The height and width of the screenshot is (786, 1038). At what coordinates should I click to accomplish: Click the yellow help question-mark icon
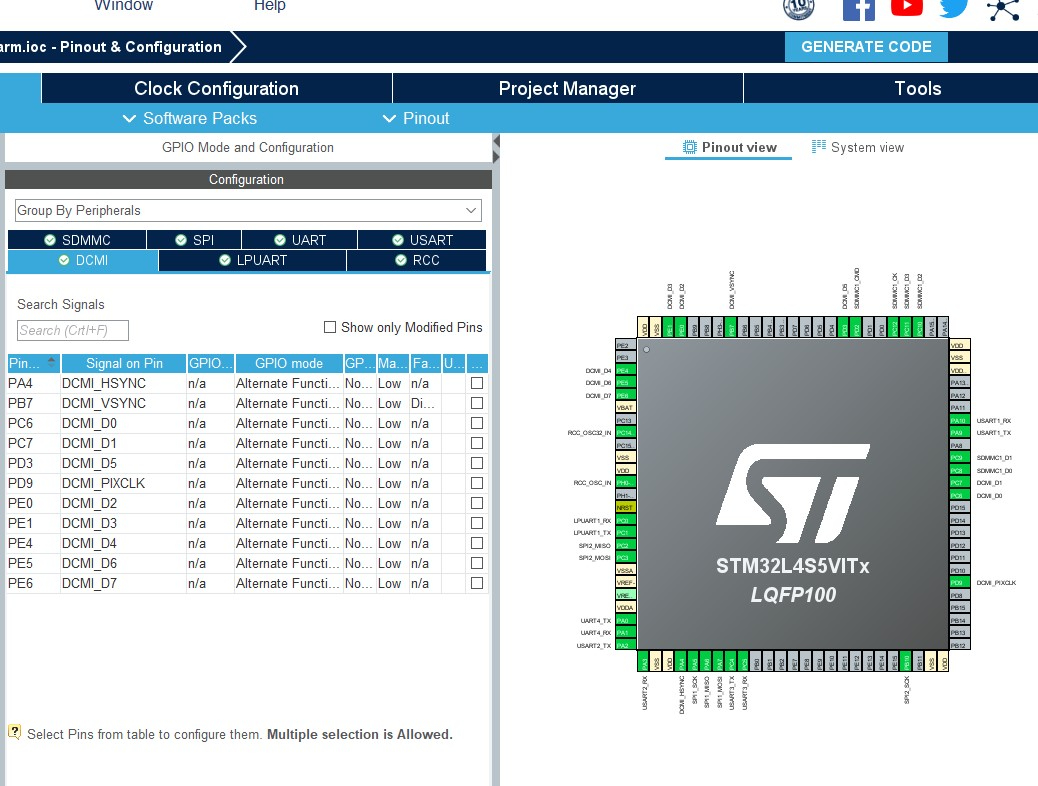[x=14, y=732]
